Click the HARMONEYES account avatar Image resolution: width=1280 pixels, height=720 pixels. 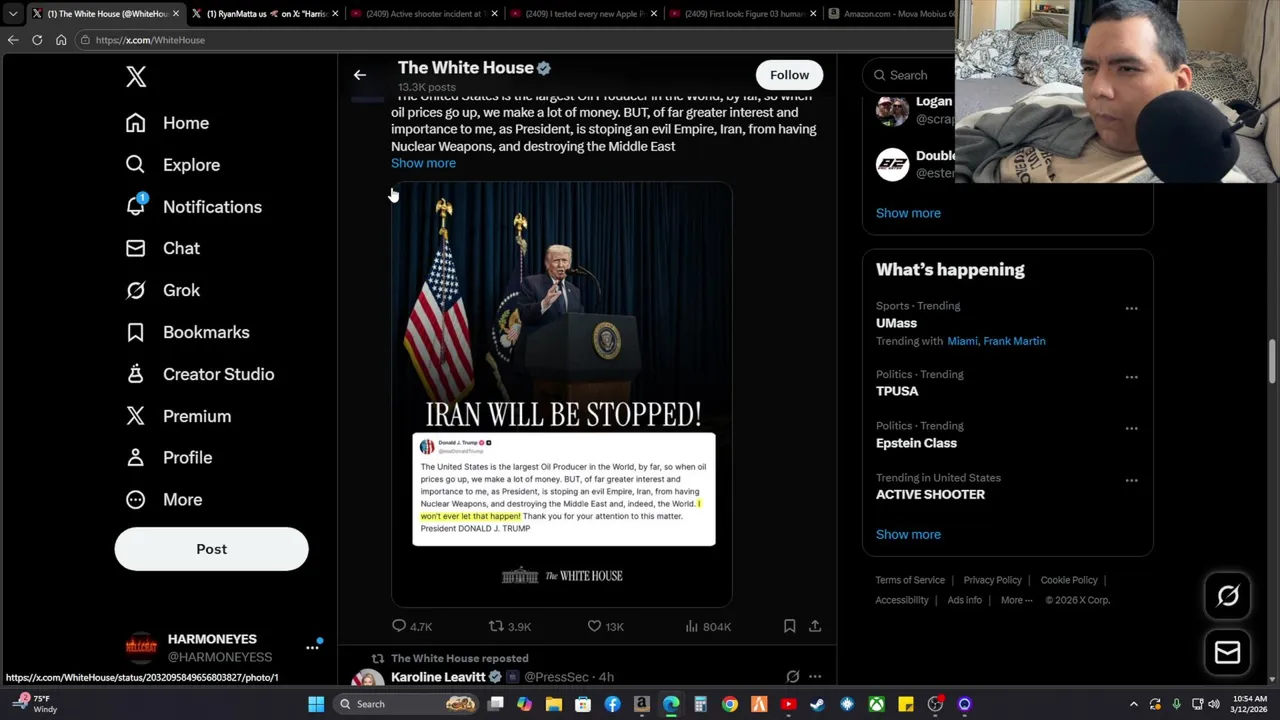141,648
